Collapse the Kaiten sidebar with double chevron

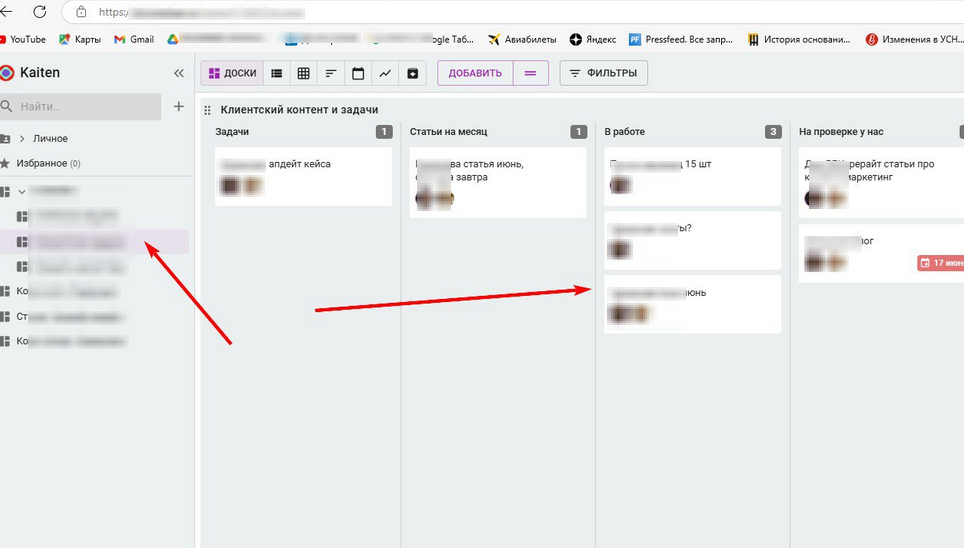pyautogui.click(x=179, y=73)
